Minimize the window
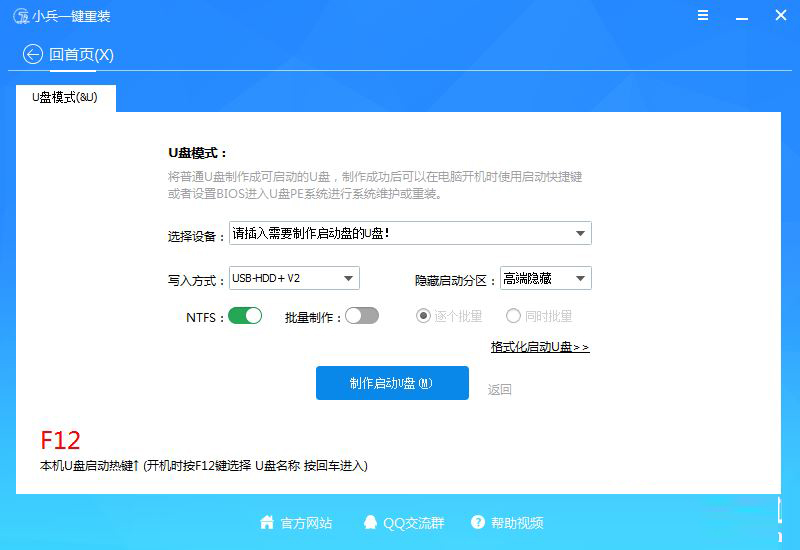 [x=742, y=18]
